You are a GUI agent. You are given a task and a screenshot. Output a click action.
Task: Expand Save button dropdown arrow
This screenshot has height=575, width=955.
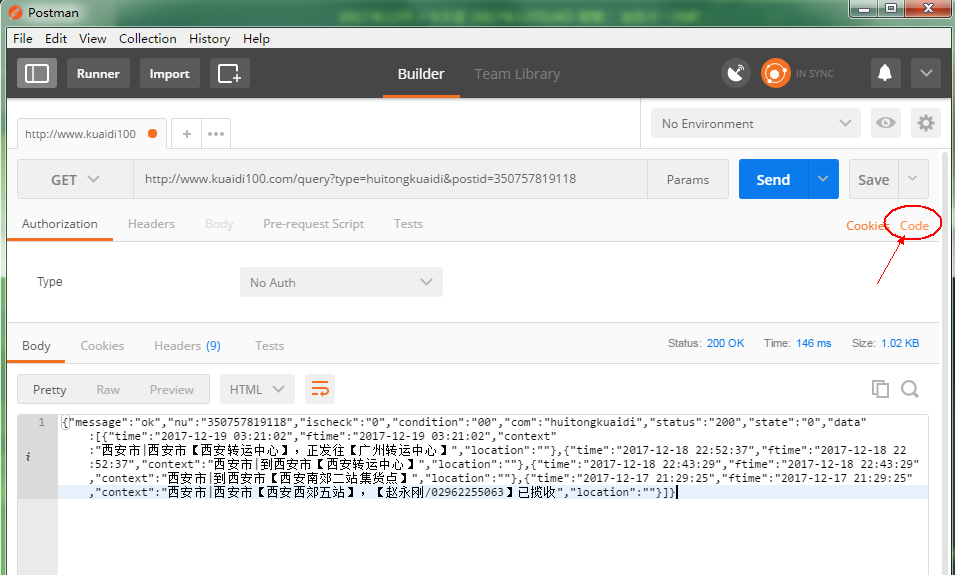tap(912, 179)
